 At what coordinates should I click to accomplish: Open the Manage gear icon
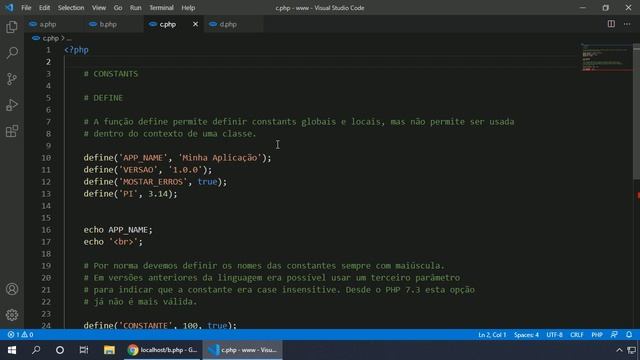coord(12,315)
